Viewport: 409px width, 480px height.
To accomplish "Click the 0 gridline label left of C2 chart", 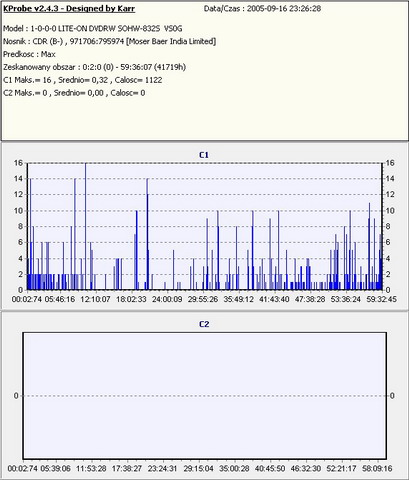I will pyautogui.click(x=16, y=396).
